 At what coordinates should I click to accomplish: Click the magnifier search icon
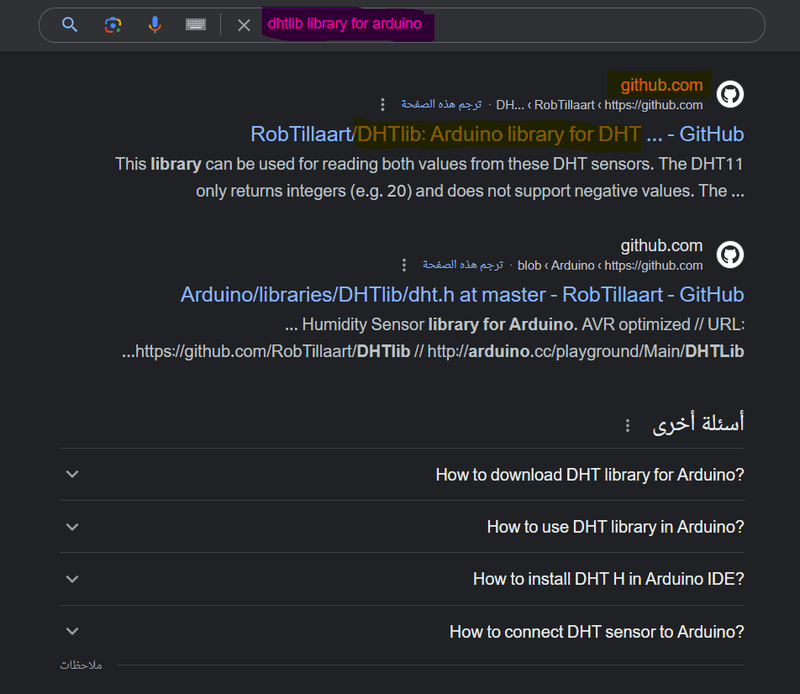point(70,24)
